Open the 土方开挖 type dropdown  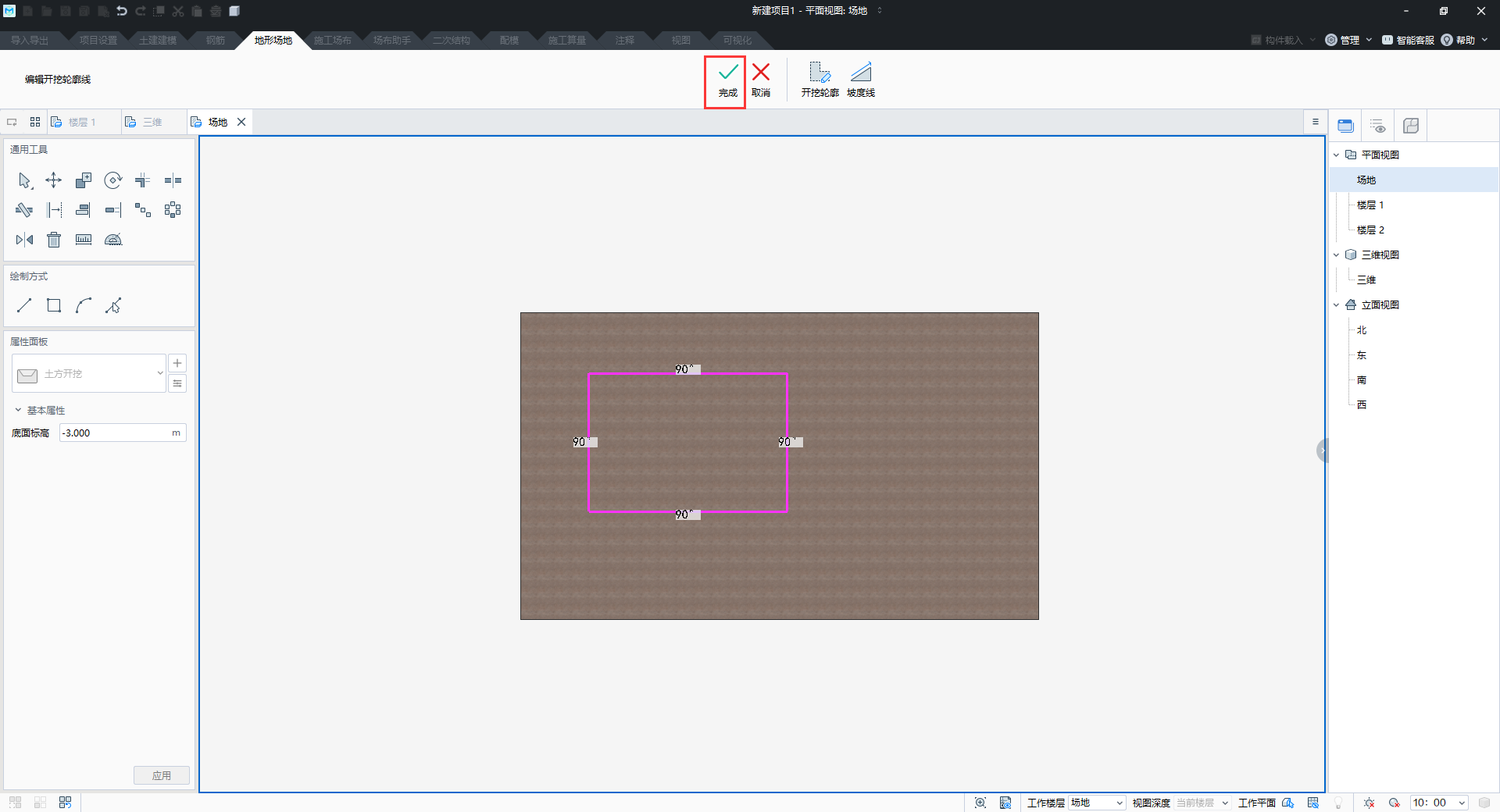click(x=89, y=374)
